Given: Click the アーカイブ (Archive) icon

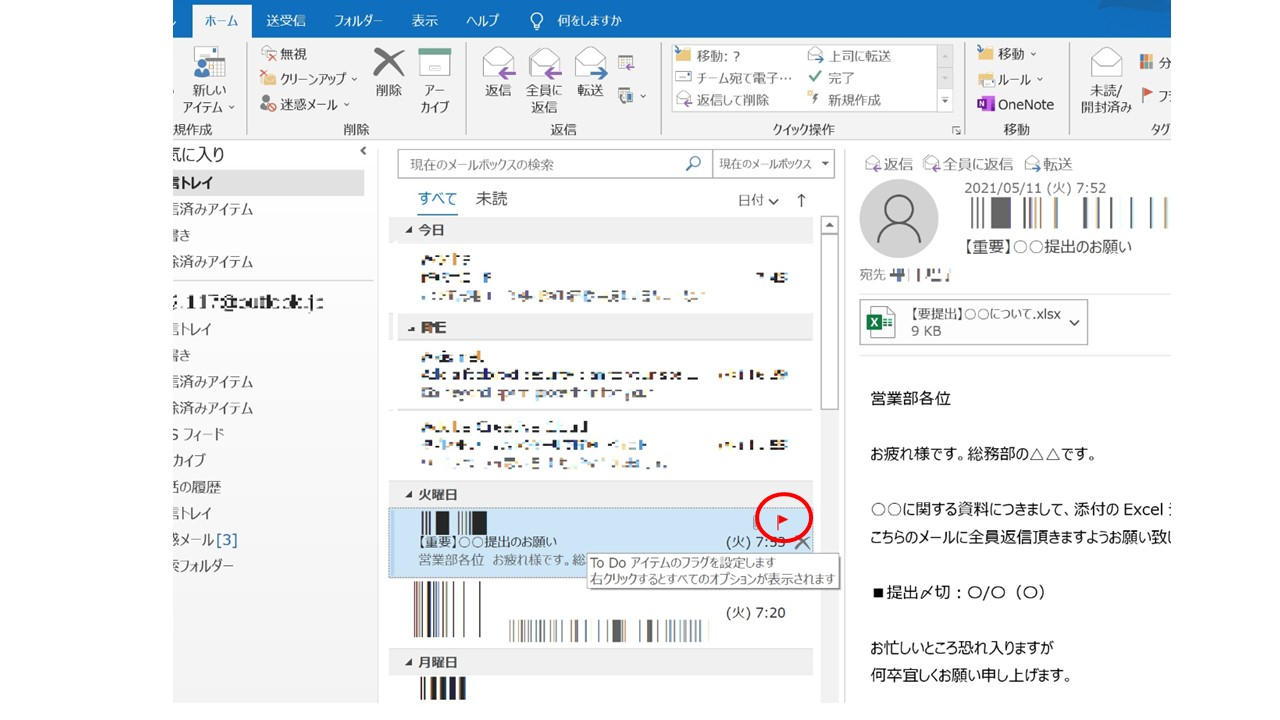Looking at the screenshot, I should [434, 70].
